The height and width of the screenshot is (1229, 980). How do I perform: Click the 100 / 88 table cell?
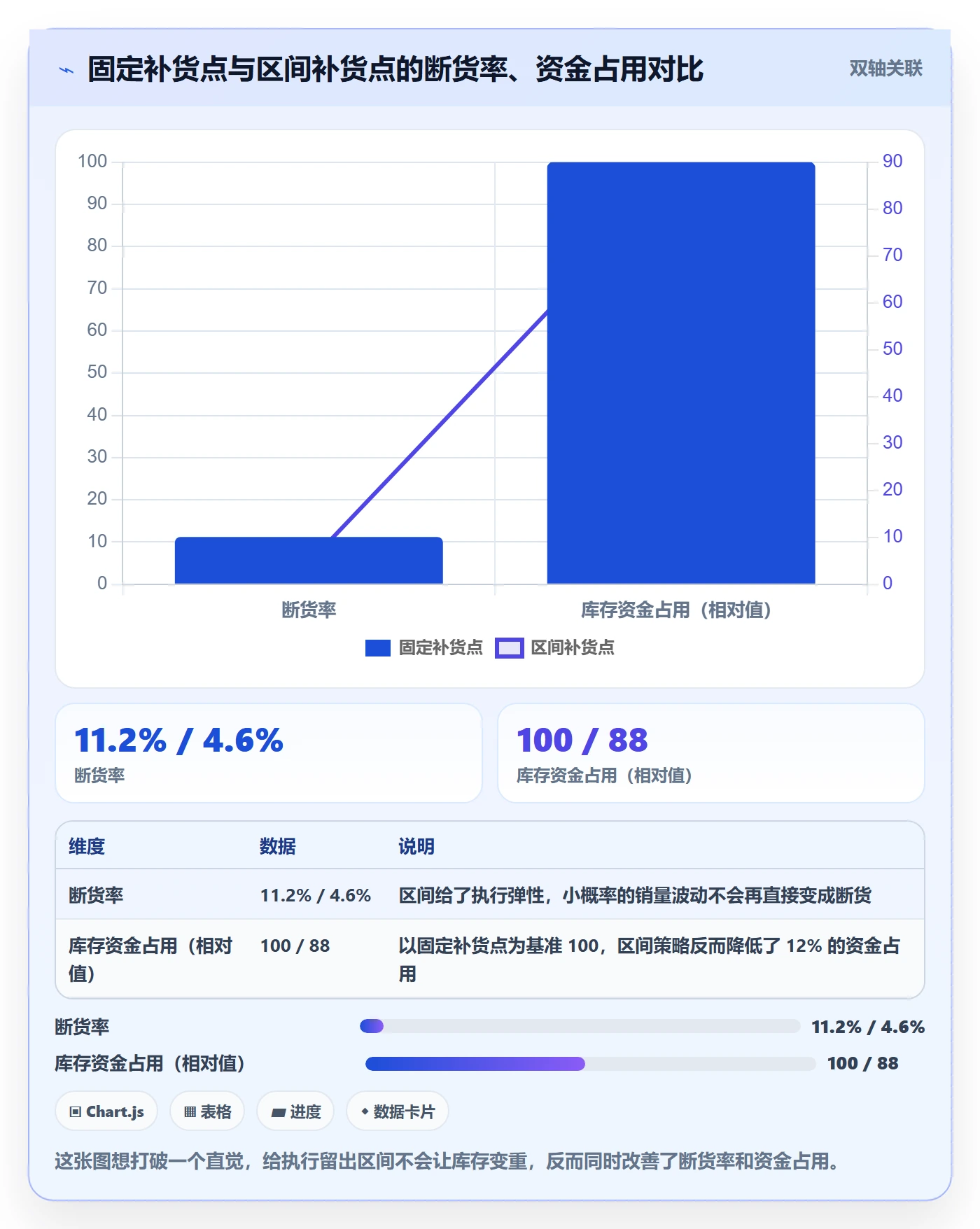point(295,946)
